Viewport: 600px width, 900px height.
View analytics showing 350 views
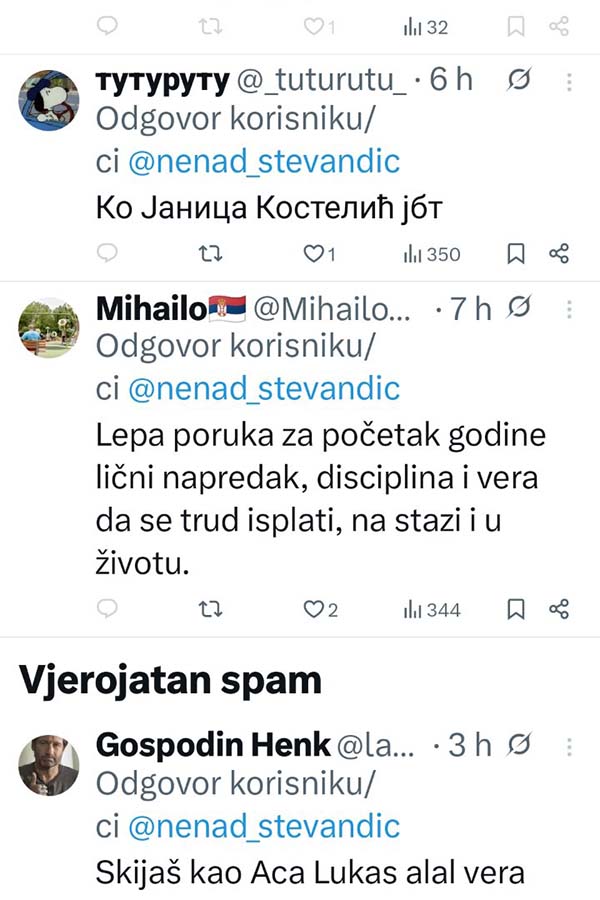[432, 254]
